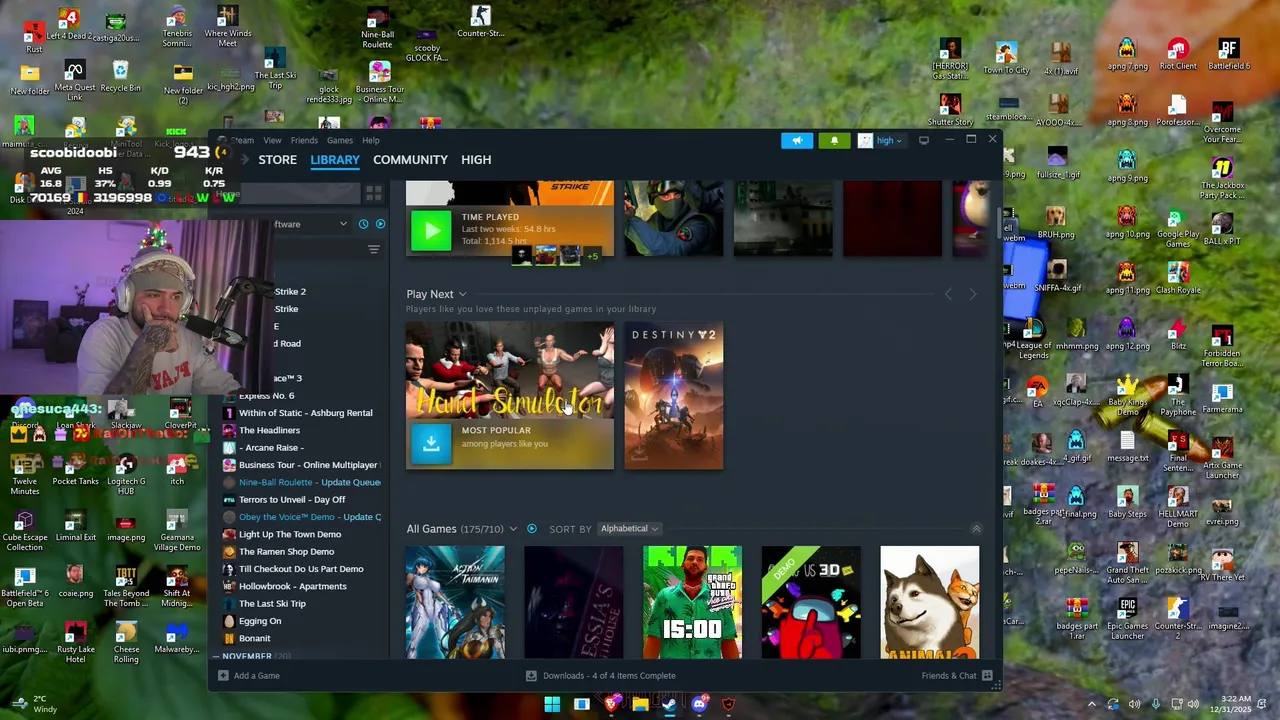Open Windows Start button on taskbar
Screen dimensions: 1280x720
click(552, 704)
